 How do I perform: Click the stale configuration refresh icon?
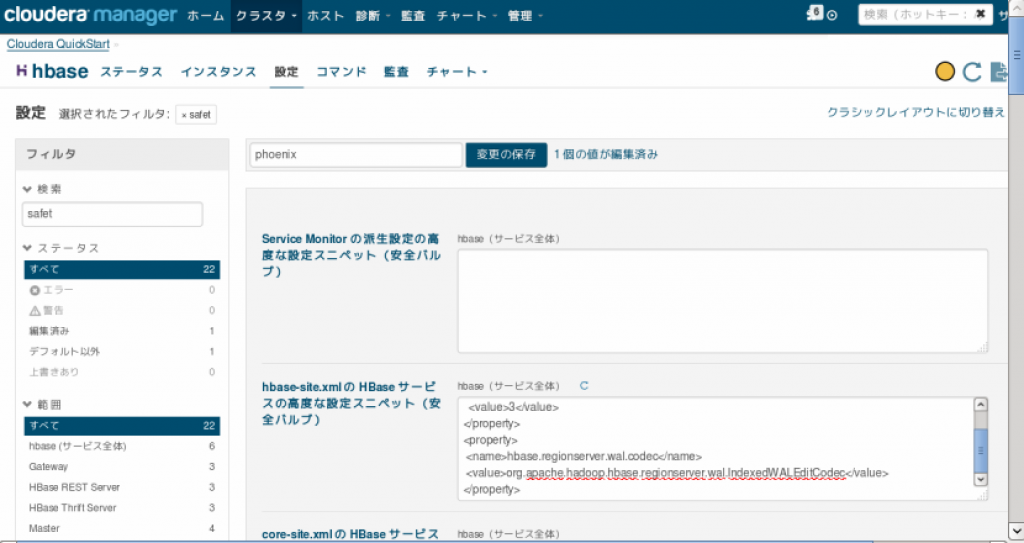972,71
